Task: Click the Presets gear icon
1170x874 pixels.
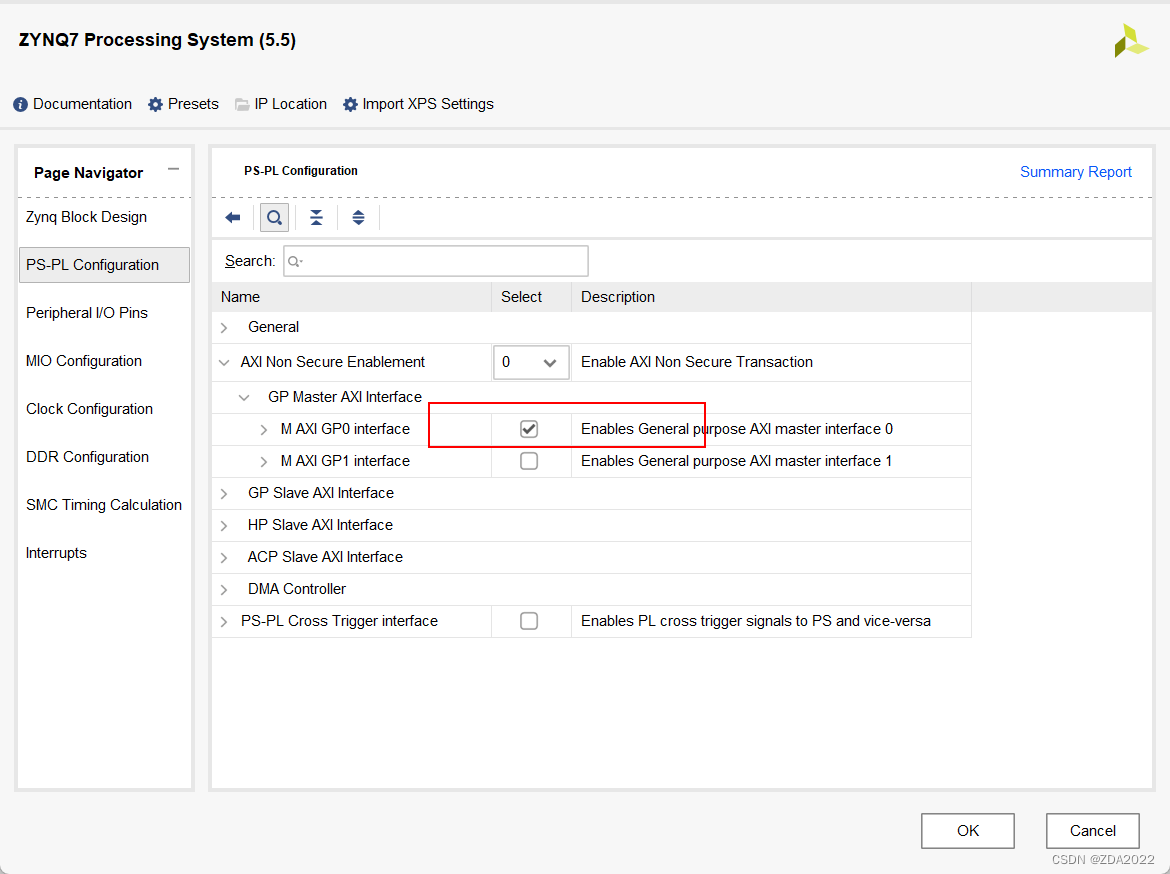Action: pyautogui.click(x=155, y=104)
